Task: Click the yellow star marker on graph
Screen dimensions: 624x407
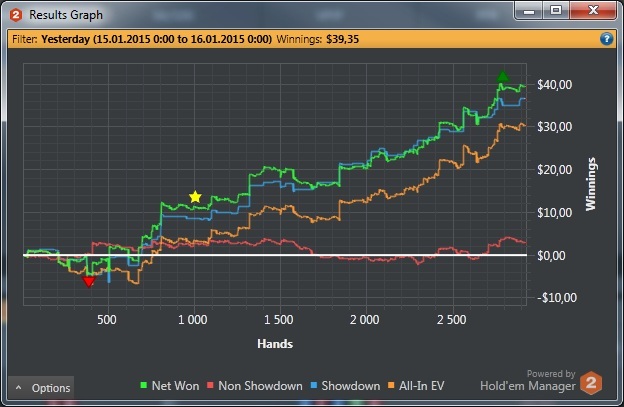Action: click(195, 197)
